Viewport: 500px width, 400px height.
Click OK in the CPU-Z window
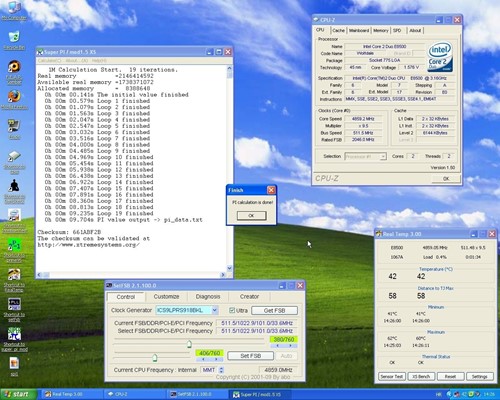click(x=446, y=179)
